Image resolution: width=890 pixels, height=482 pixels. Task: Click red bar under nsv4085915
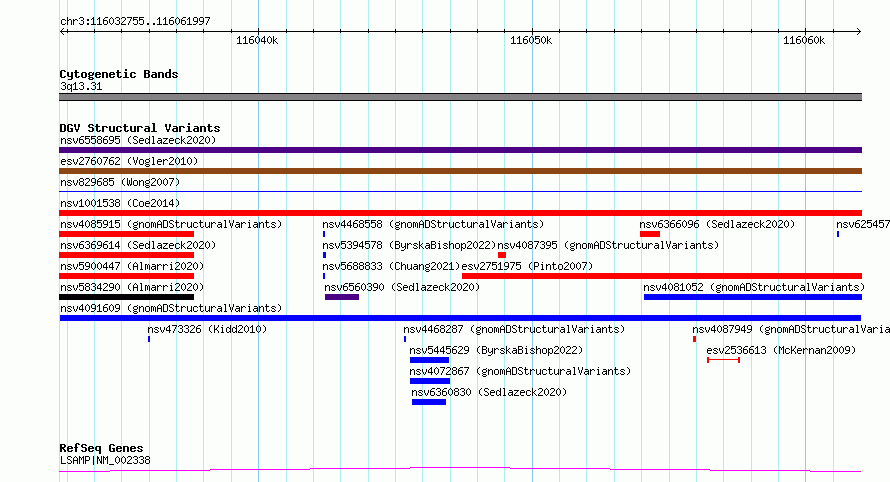tap(127, 234)
